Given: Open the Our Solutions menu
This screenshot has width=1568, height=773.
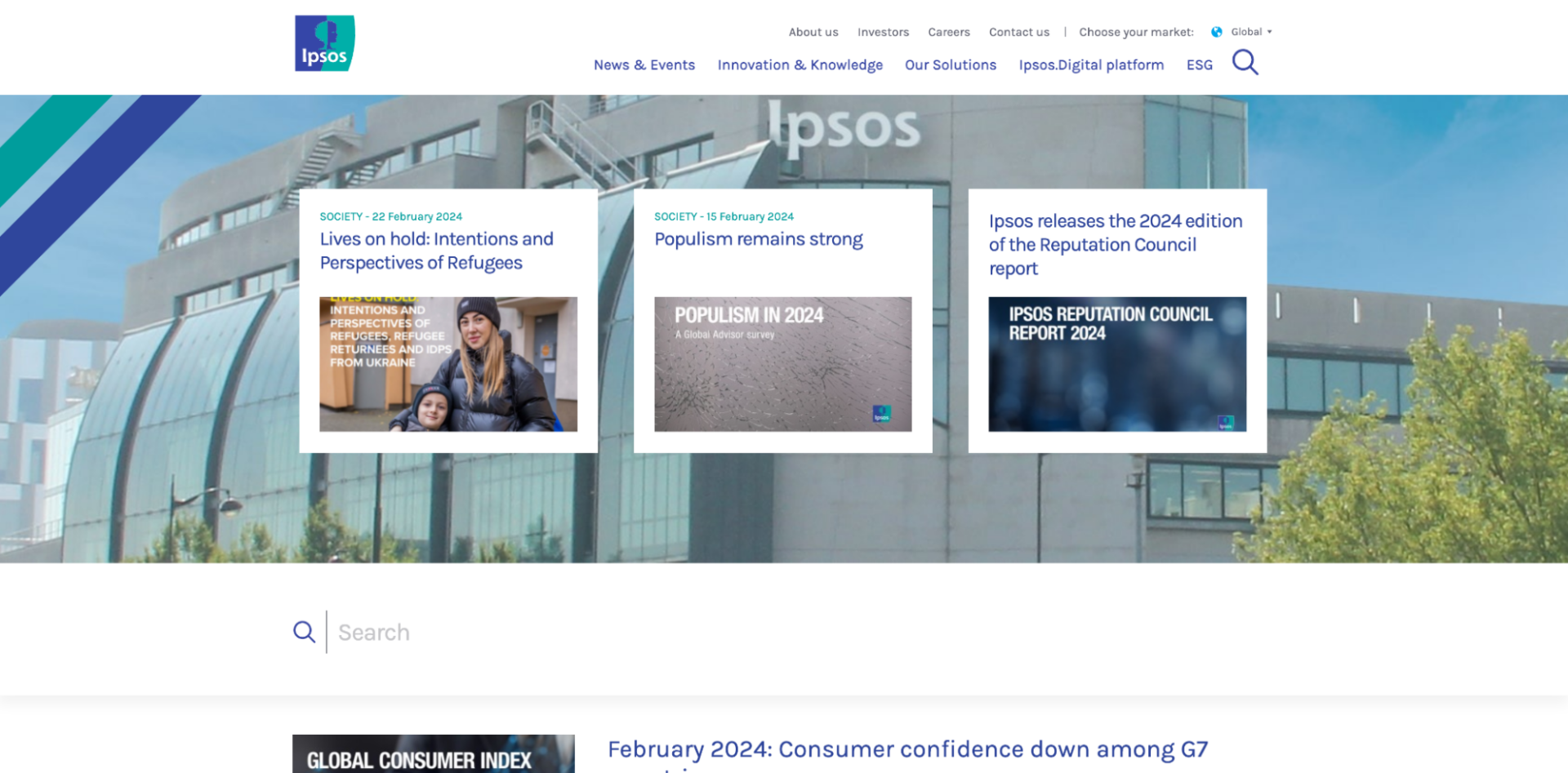Looking at the screenshot, I should (x=950, y=65).
